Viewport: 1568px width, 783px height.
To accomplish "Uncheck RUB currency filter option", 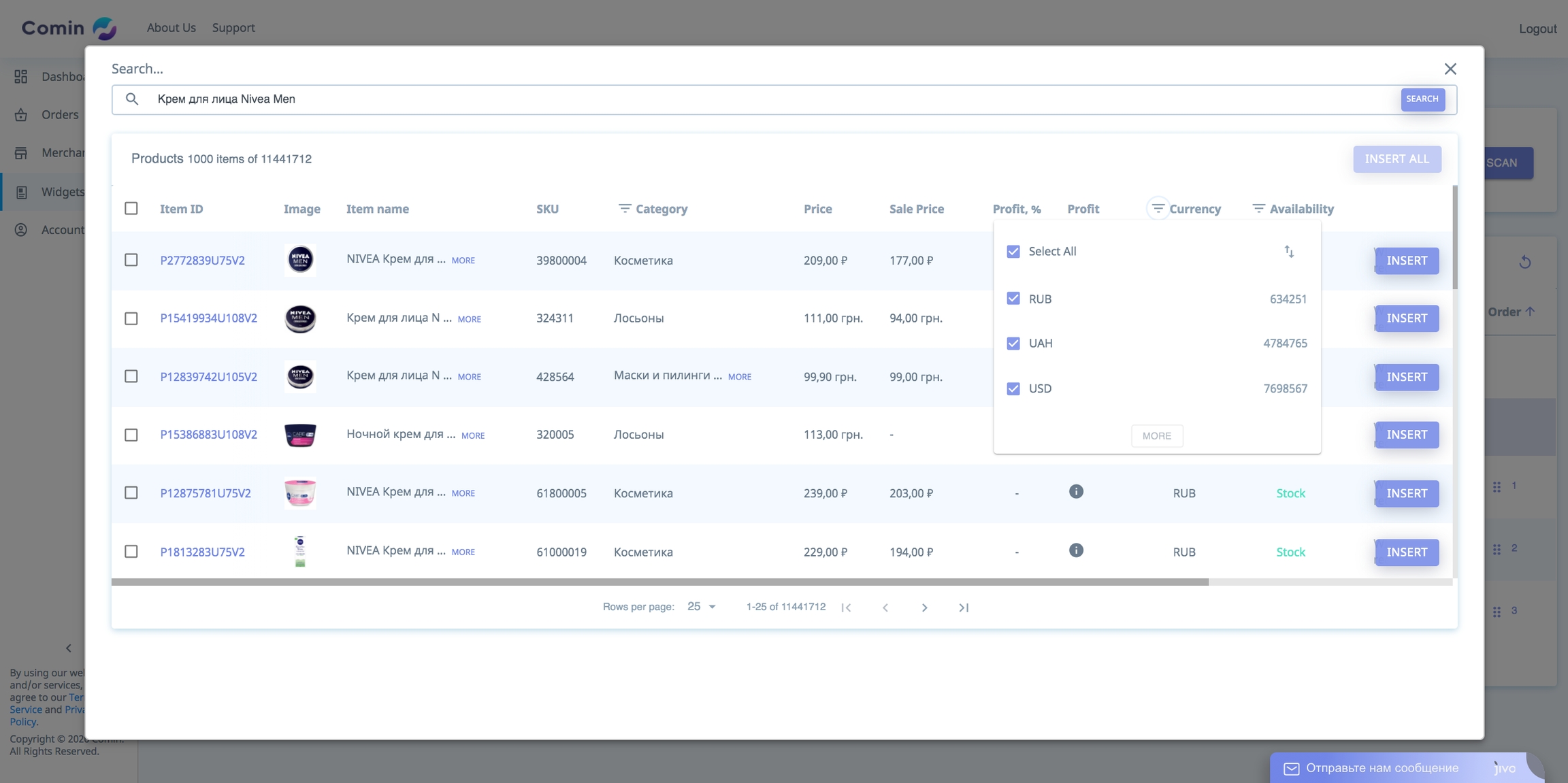I will [x=1013, y=299].
